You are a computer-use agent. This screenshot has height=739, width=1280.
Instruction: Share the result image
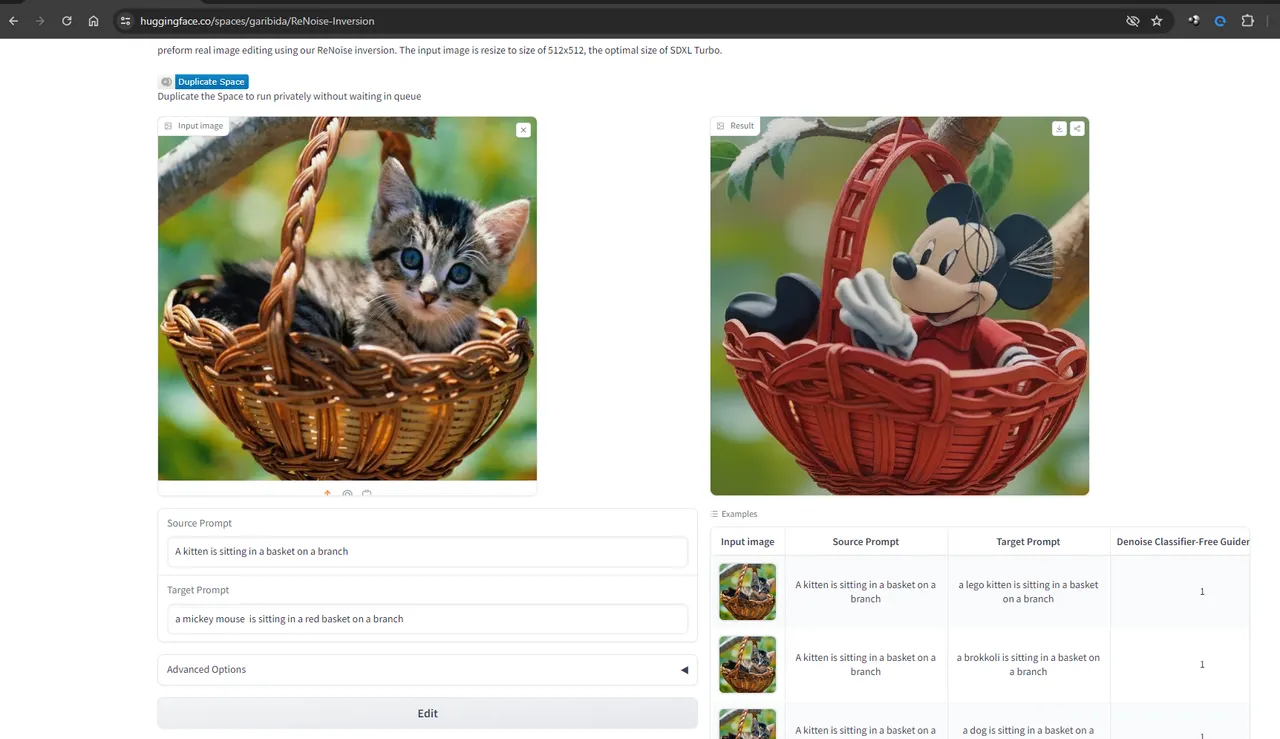click(x=1077, y=128)
